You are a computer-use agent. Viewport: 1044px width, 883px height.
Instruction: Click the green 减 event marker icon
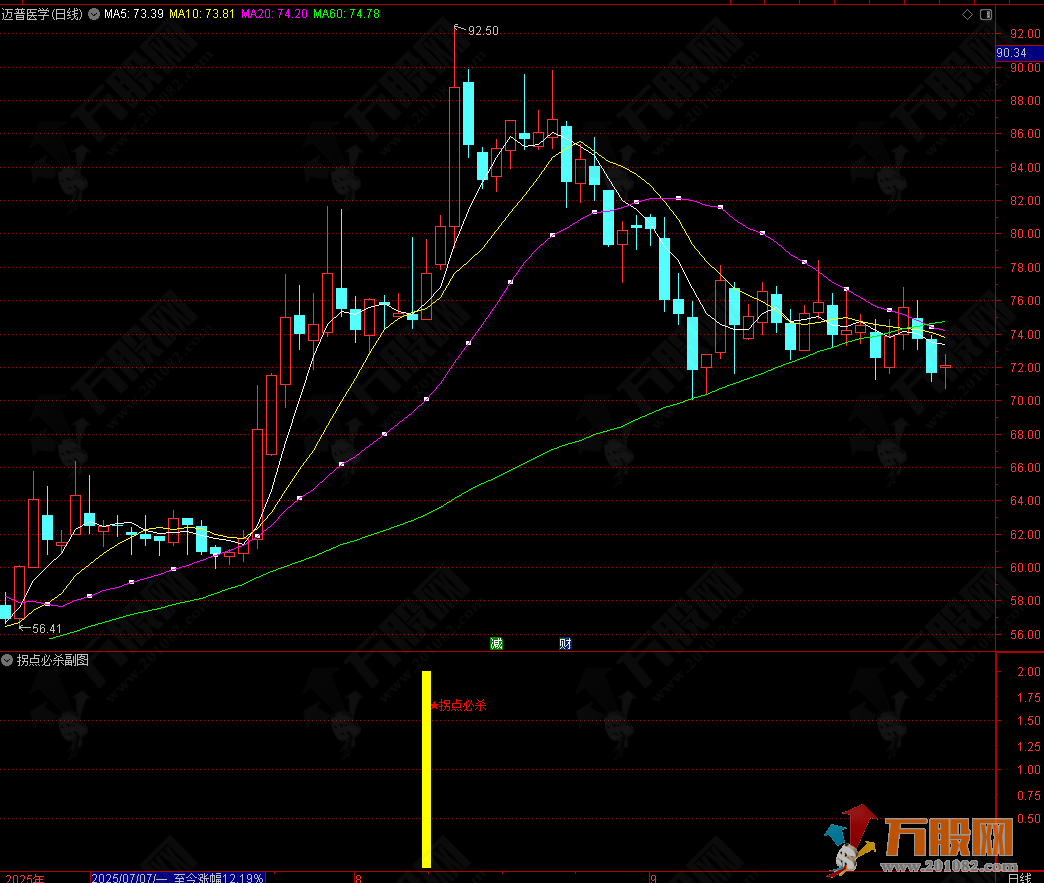[496, 643]
